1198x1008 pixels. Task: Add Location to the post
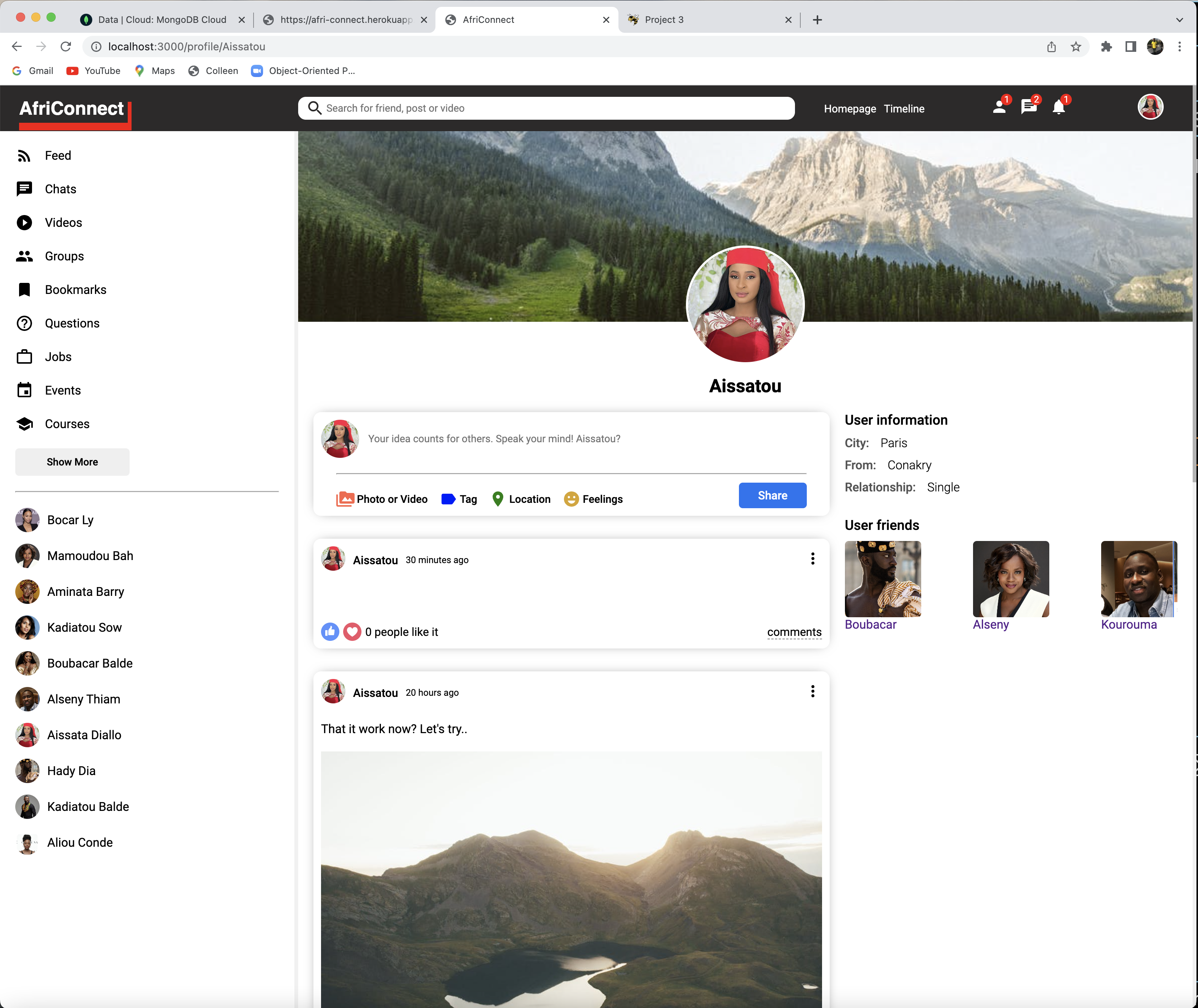point(521,499)
